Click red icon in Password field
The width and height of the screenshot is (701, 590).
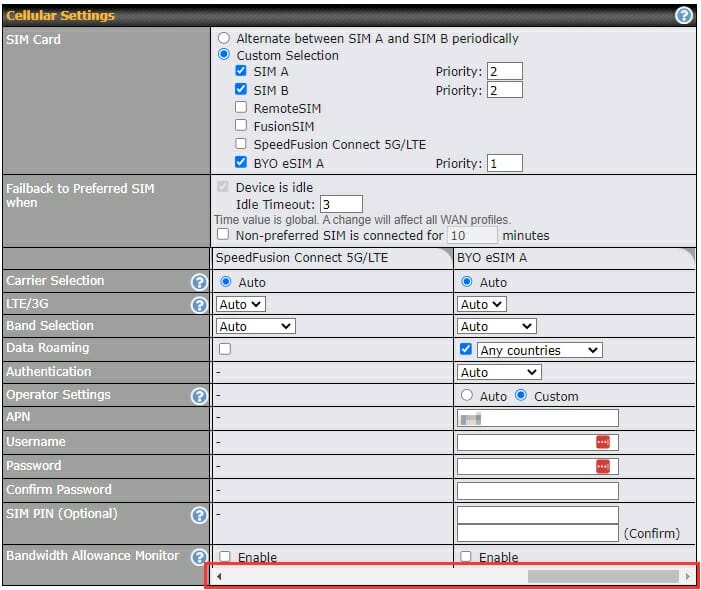[x=602, y=466]
